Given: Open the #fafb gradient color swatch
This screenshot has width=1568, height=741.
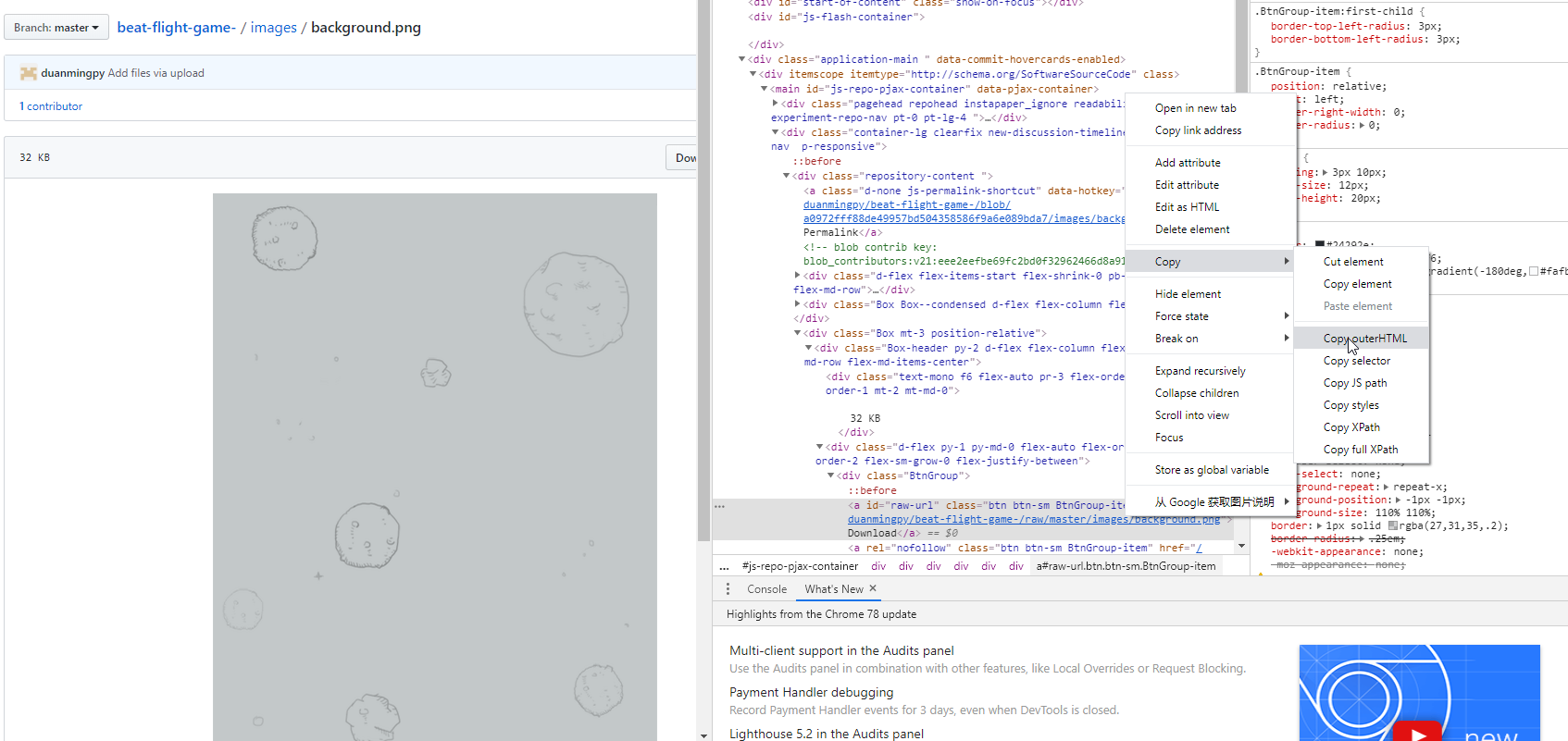Looking at the screenshot, I should (1534, 271).
